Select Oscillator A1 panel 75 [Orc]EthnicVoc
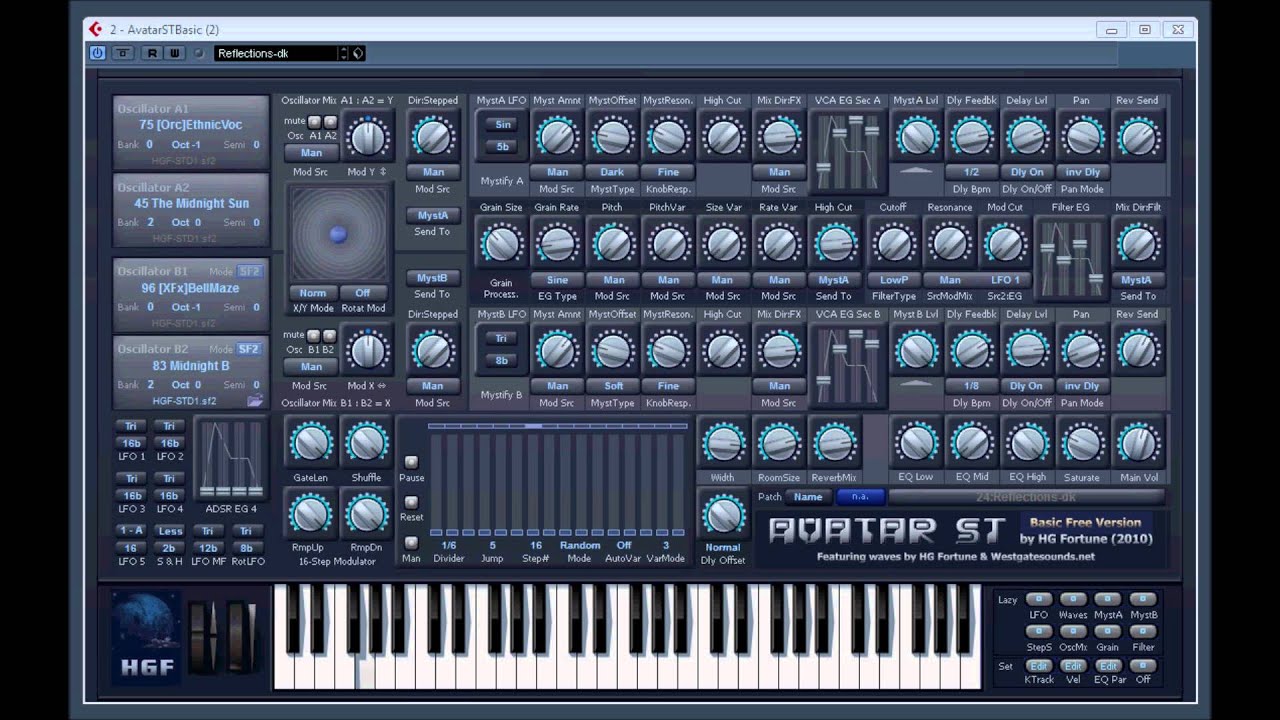Screen dimensions: 1280x720 coord(190,130)
